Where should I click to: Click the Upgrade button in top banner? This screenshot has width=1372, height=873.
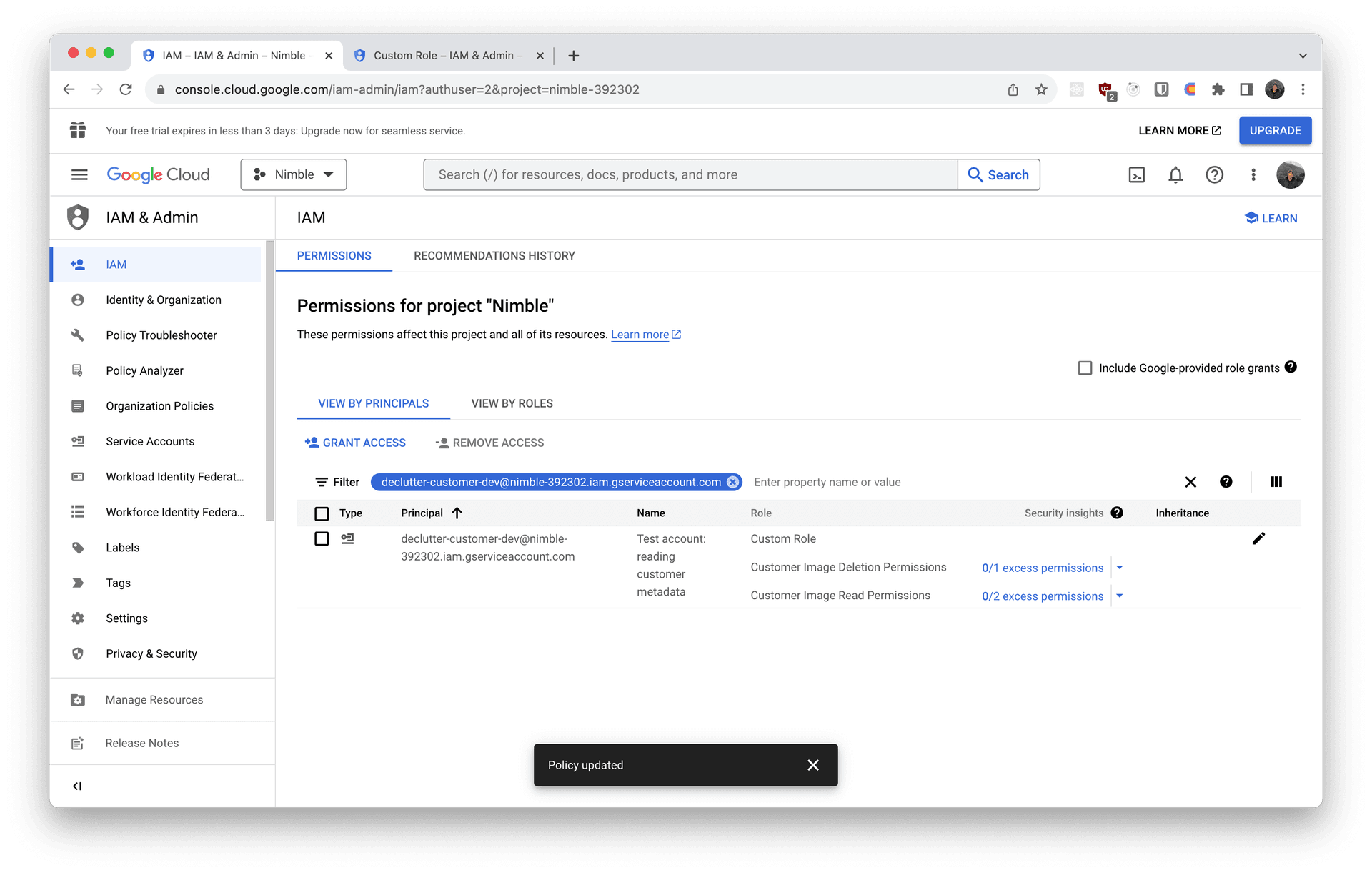pyautogui.click(x=1275, y=130)
